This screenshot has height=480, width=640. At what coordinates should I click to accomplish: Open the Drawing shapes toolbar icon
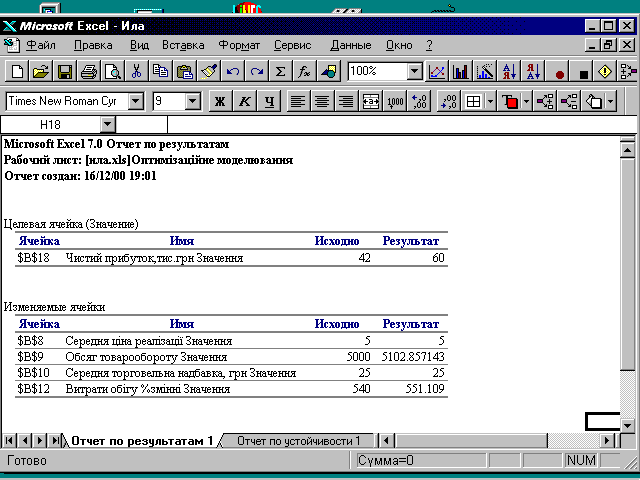[x=329, y=72]
